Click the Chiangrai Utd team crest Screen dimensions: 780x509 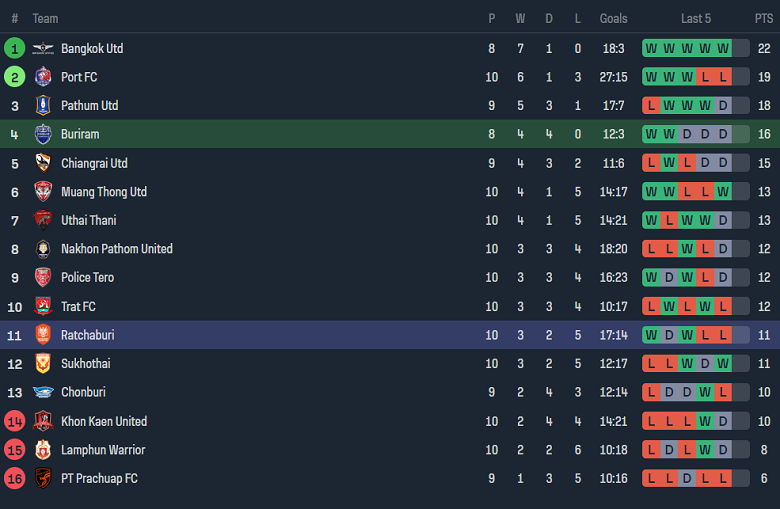(x=42, y=163)
